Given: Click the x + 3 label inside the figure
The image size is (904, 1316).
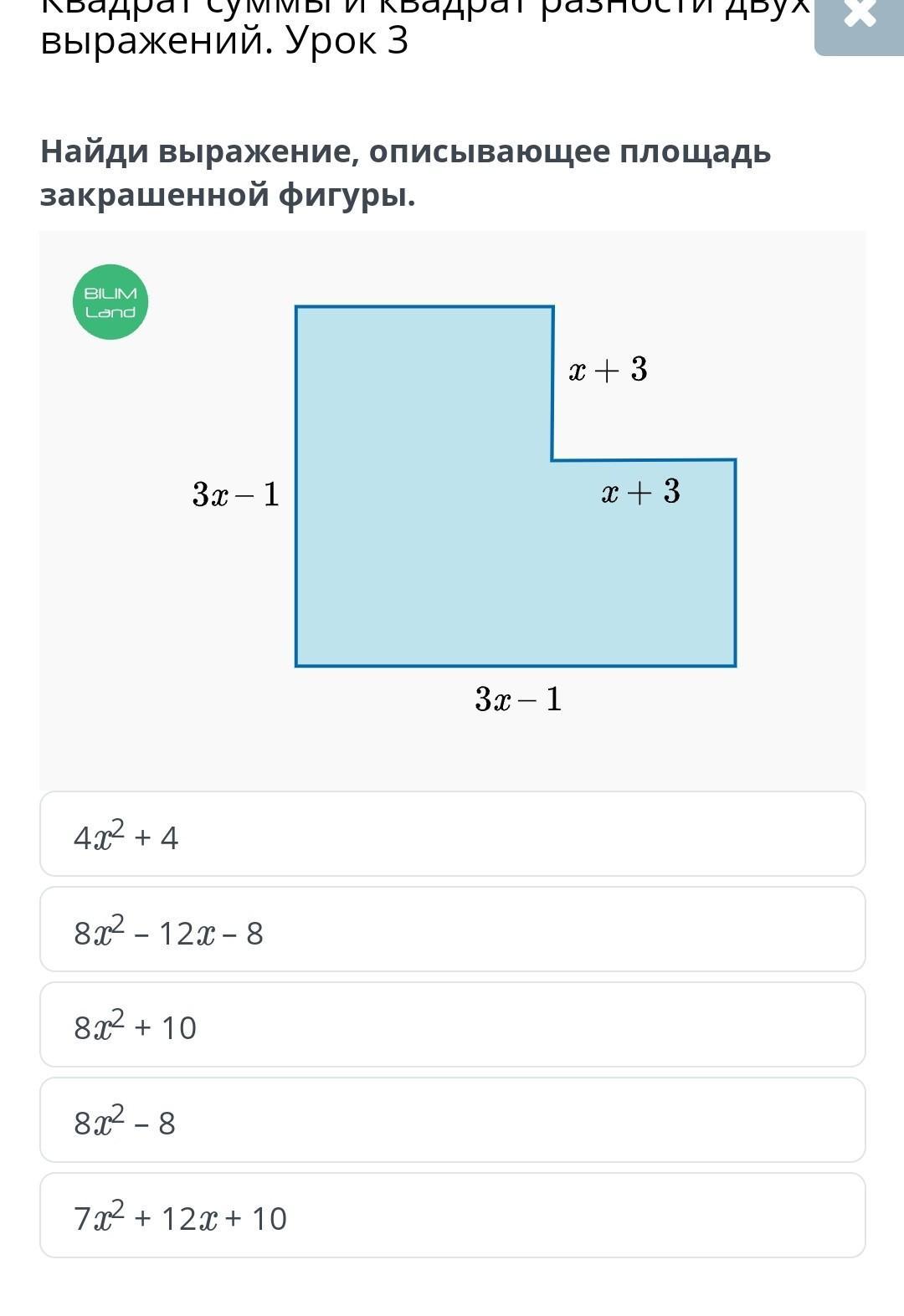Looking at the screenshot, I should pos(641,492).
